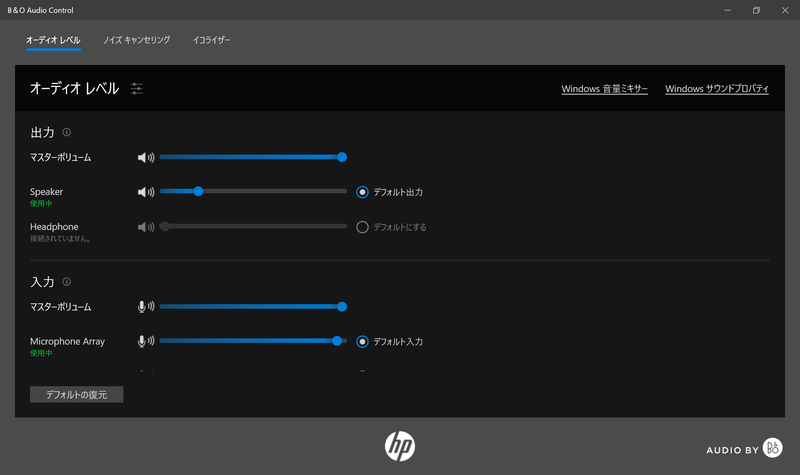
Task: Select Microphone Array as デフォルト入力
Action: tap(363, 342)
